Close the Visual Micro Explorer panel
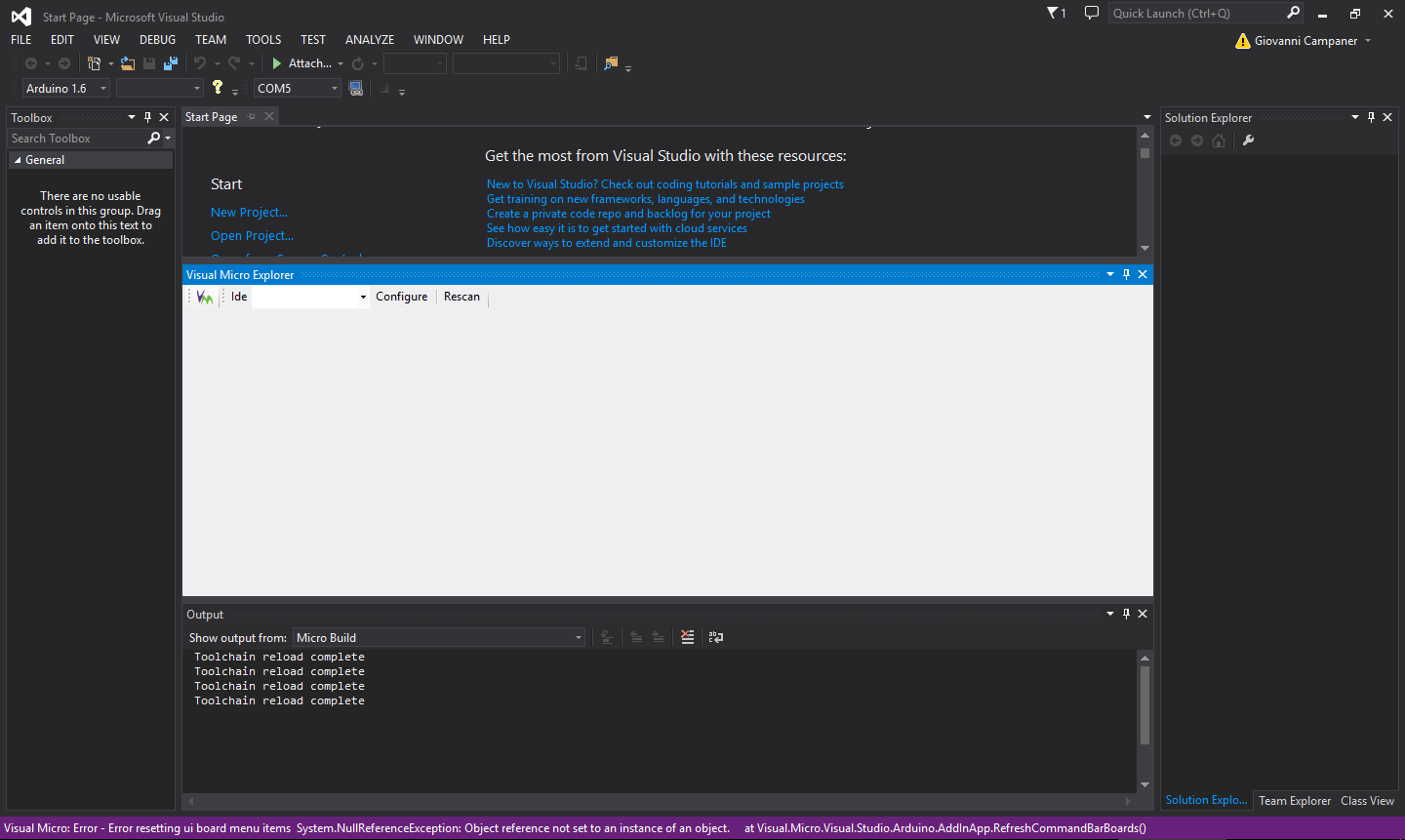 [1143, 274]
